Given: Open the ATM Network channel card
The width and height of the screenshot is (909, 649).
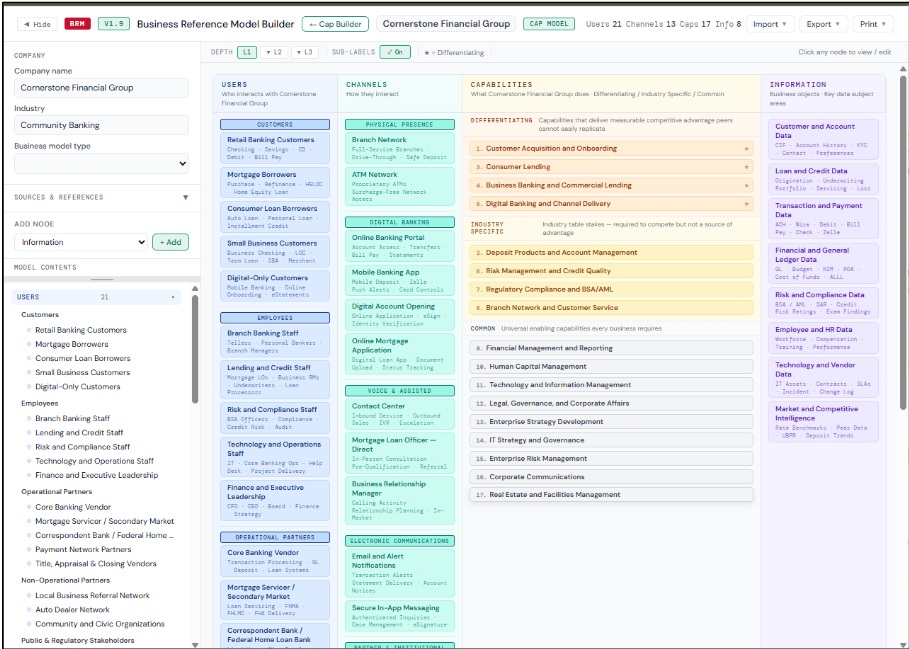Looking at the screenshot, I should pos(399,187).
